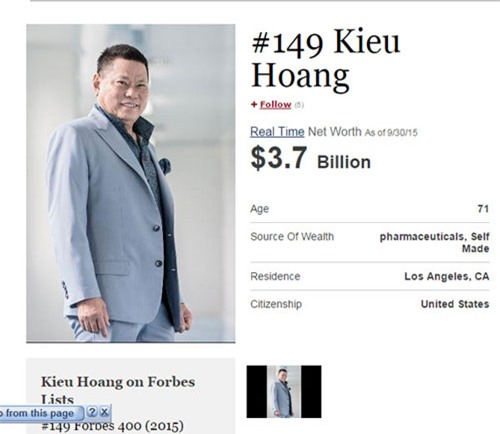Click the 'from this page' popup button
This screenshot has width=500, height=434.
[x=40, y=413]
